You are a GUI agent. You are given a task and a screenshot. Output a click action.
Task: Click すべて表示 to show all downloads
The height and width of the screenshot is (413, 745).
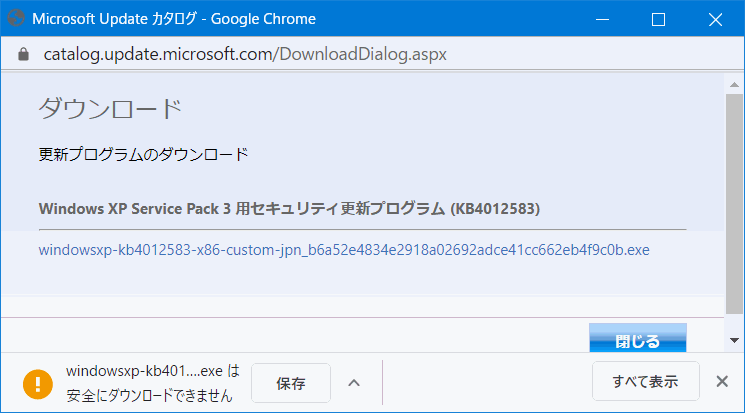tap(646, 381)
